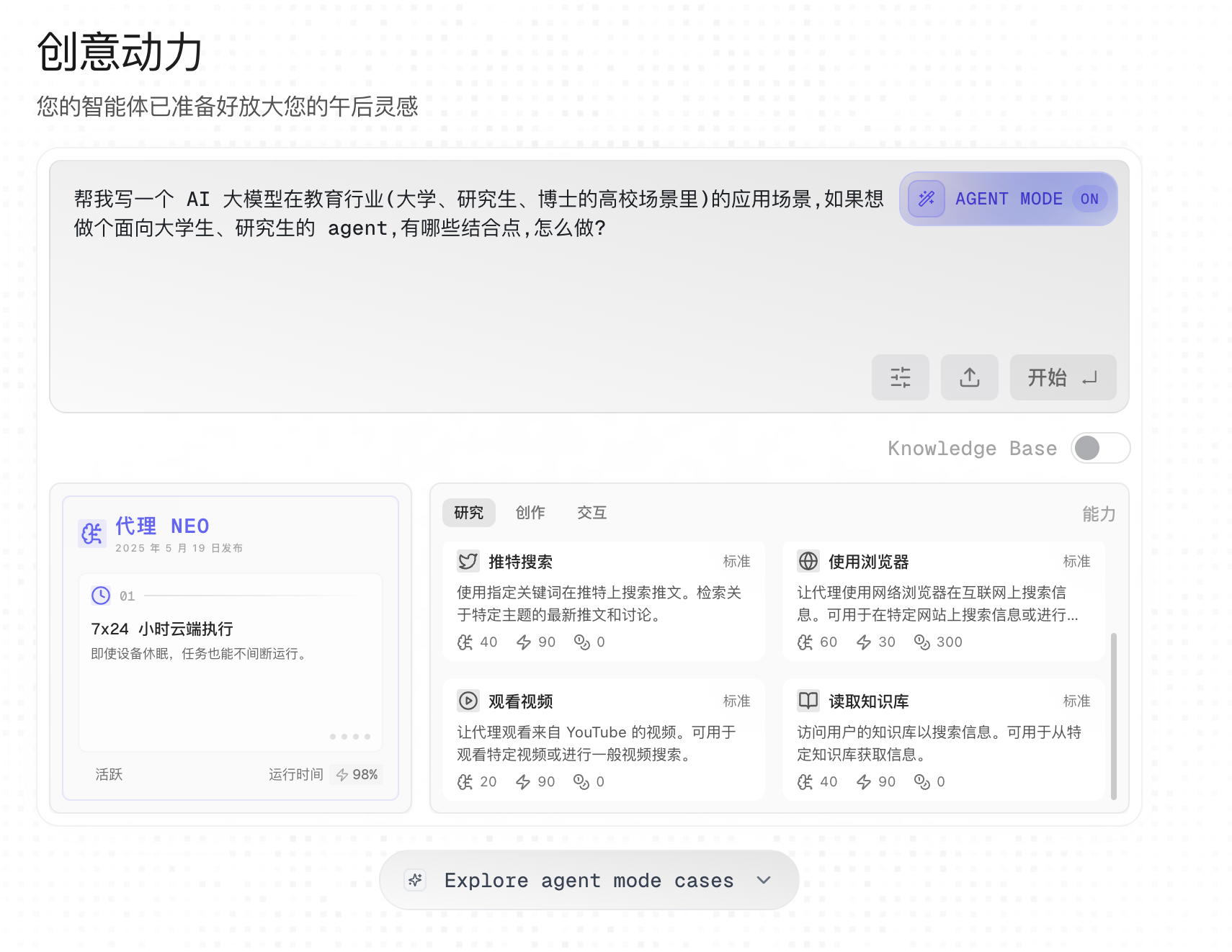Click the 开始 start button
The height and width of the screenshot is (952, 1232).
(1063, 377)
